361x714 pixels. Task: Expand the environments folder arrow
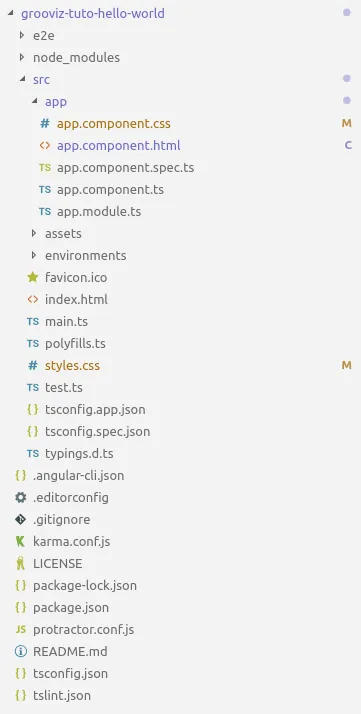pos(33,255)
